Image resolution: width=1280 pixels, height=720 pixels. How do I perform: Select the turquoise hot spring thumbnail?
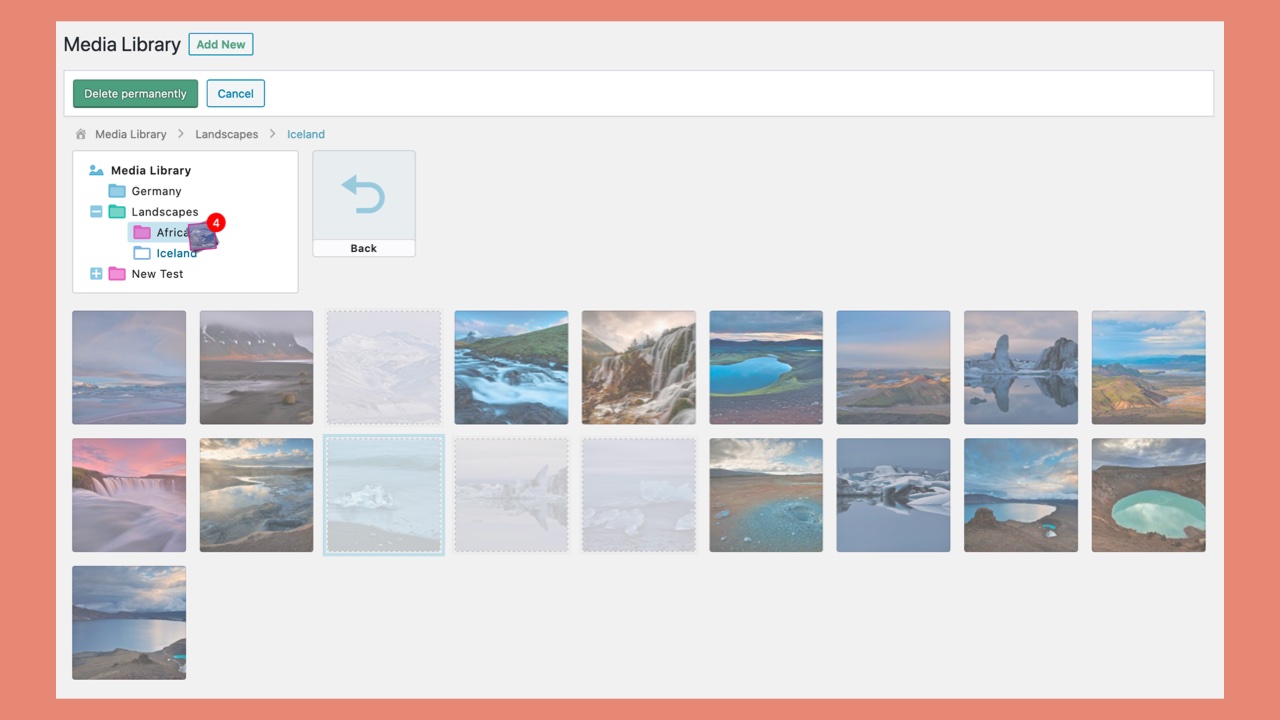pos(766,495)
